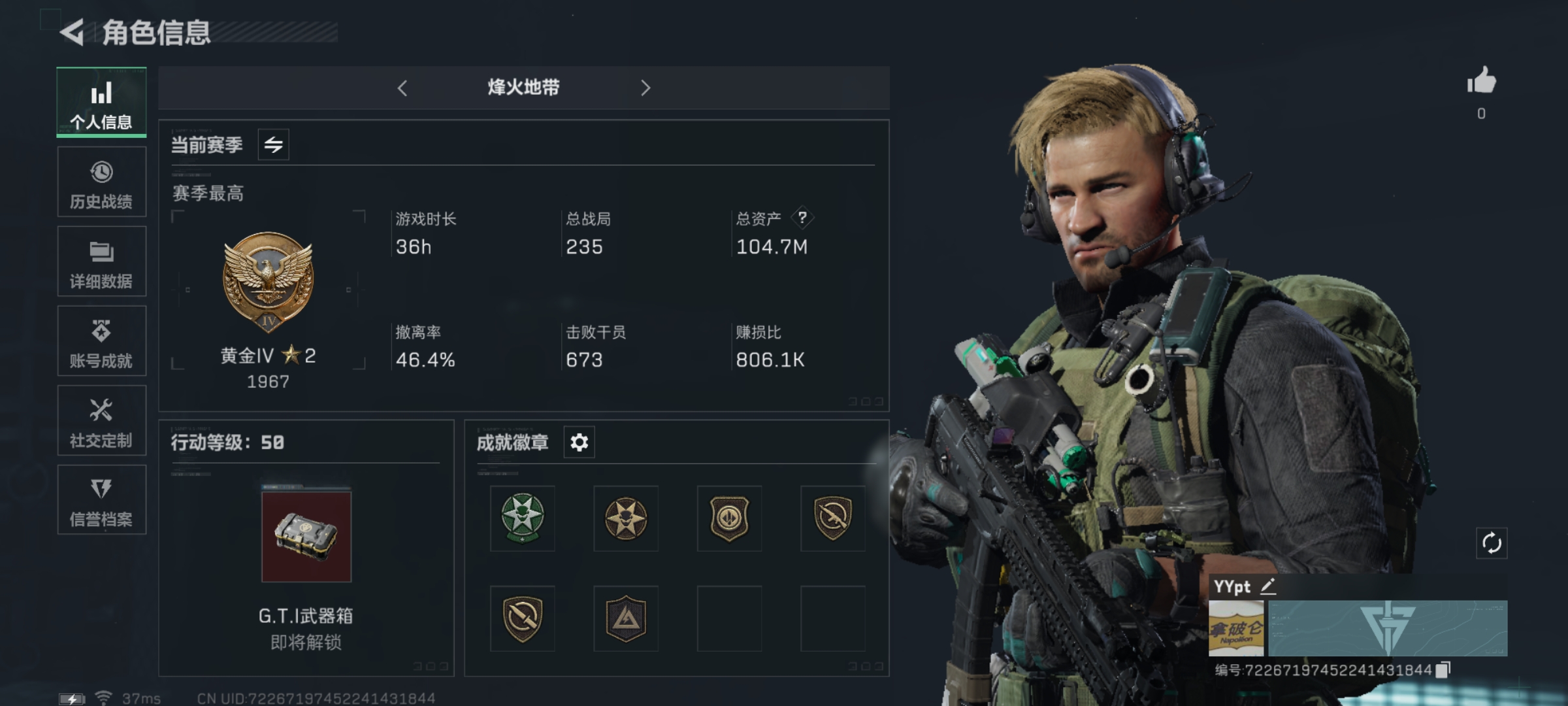Screen dimensions: 1568x706
Task: Click the G.T.I武器箱 reward thumbnail
Action: (306, 537)
